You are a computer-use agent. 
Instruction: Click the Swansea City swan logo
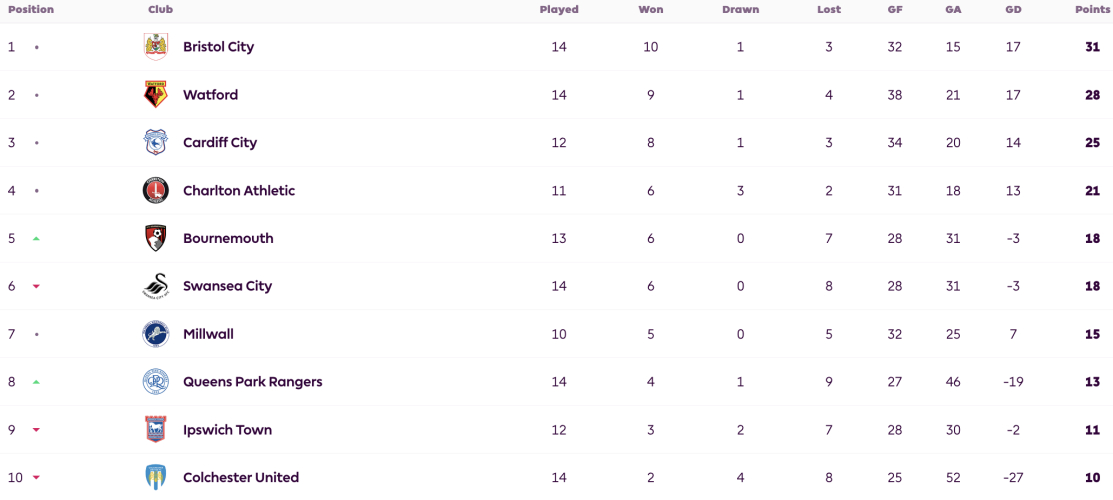155,286
